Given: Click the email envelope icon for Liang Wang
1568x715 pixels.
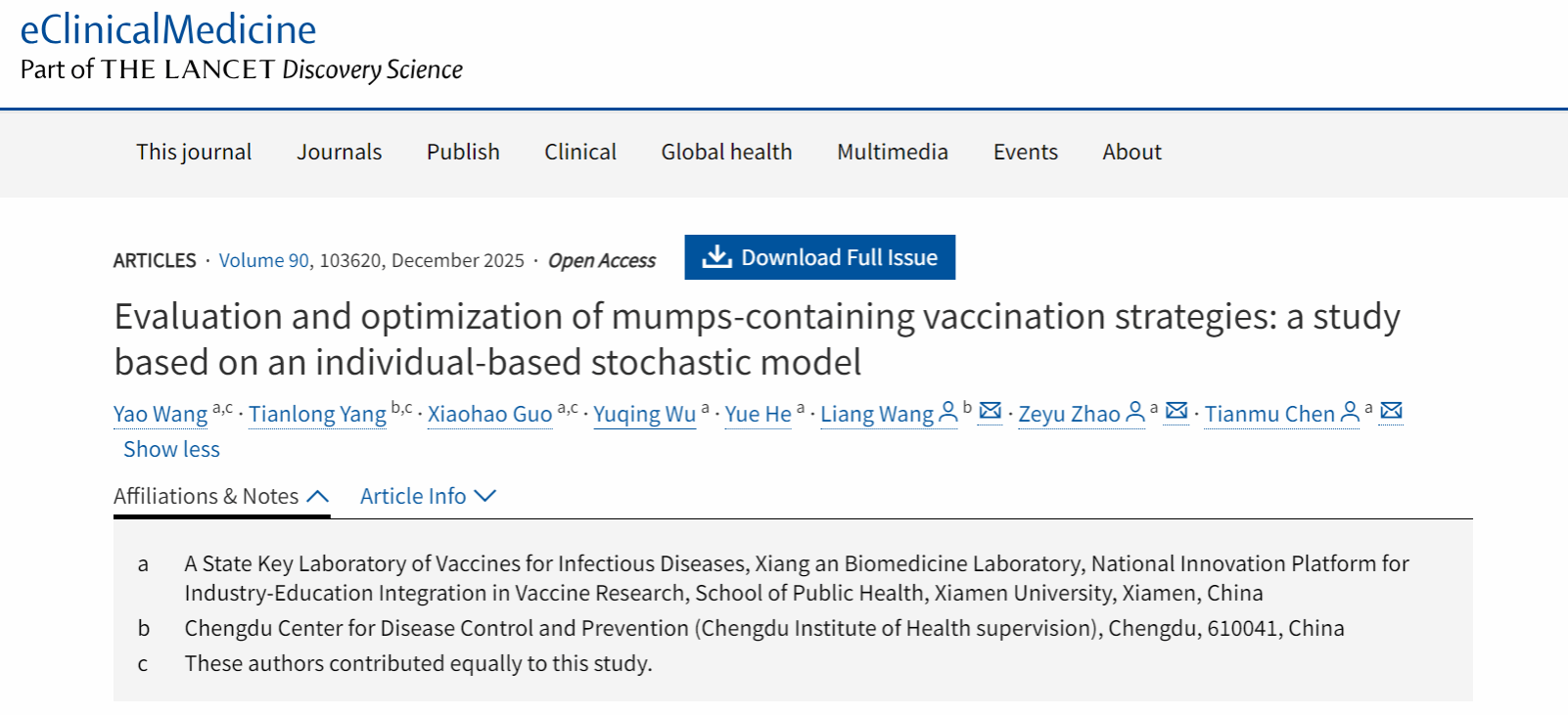Looking at the screenshot, I should pyautogui.click(x=991, y=411).
